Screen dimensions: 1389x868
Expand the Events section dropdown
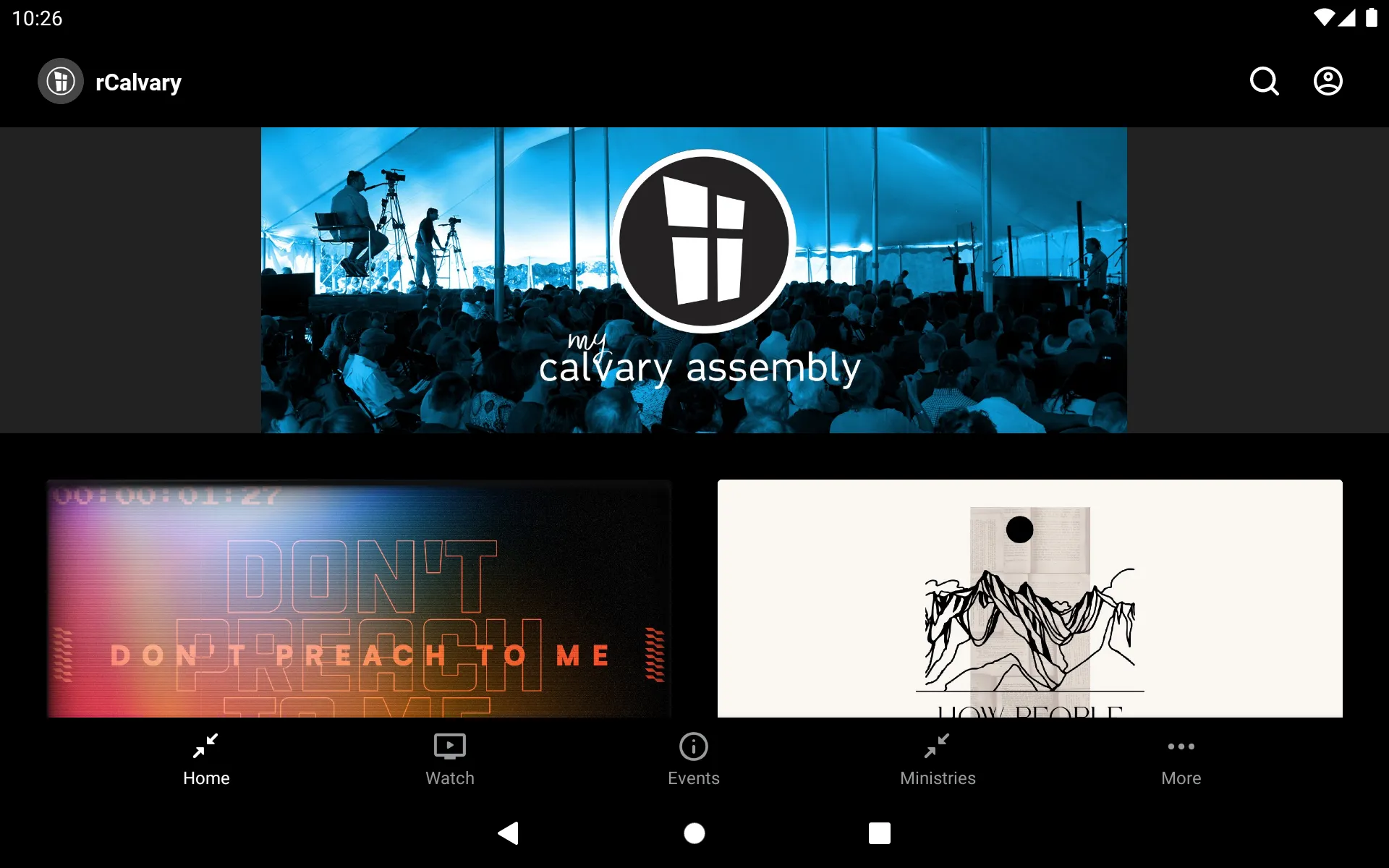tap(693, 759)
